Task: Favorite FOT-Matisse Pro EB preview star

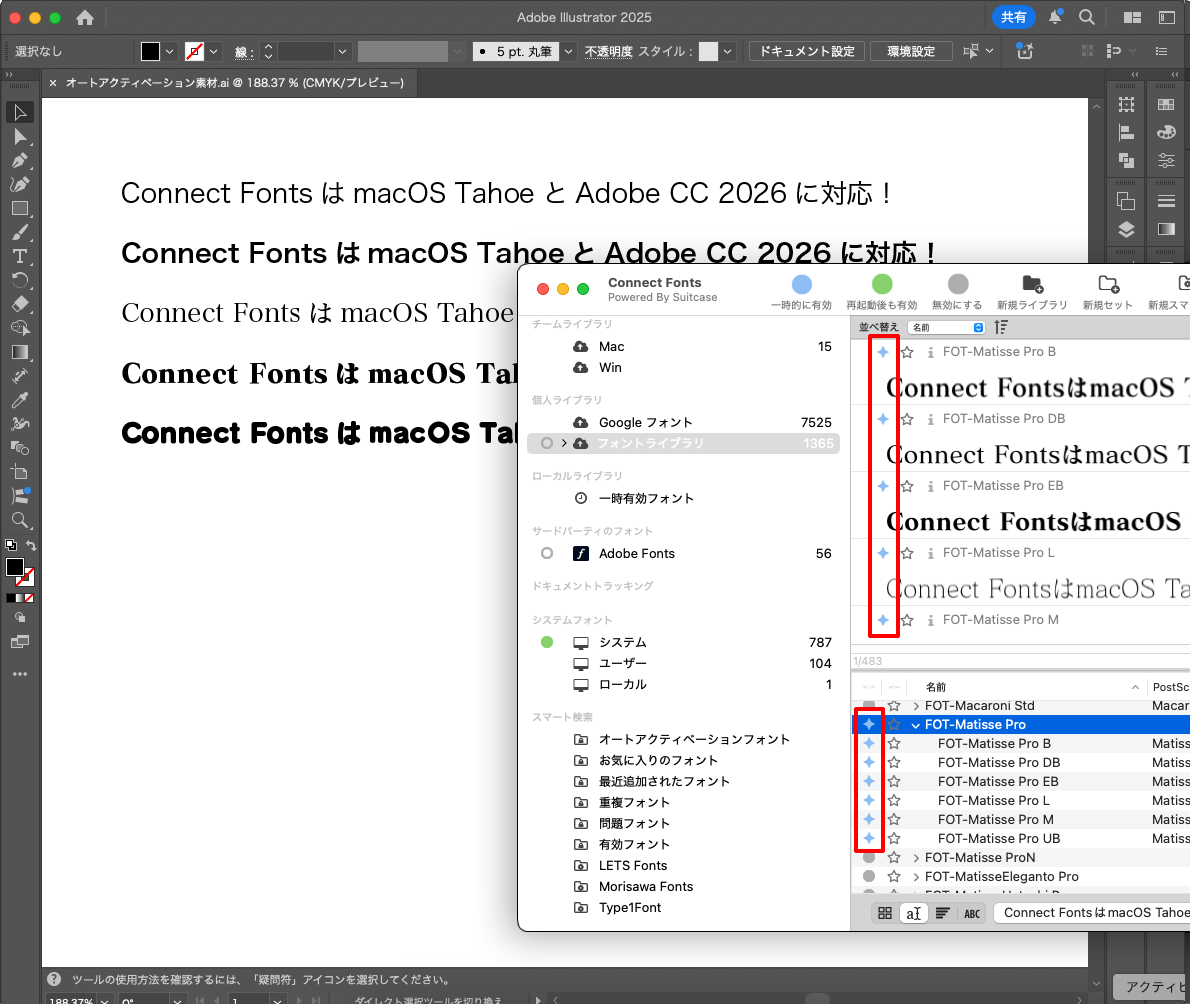Action: click(x=907, y=486)
